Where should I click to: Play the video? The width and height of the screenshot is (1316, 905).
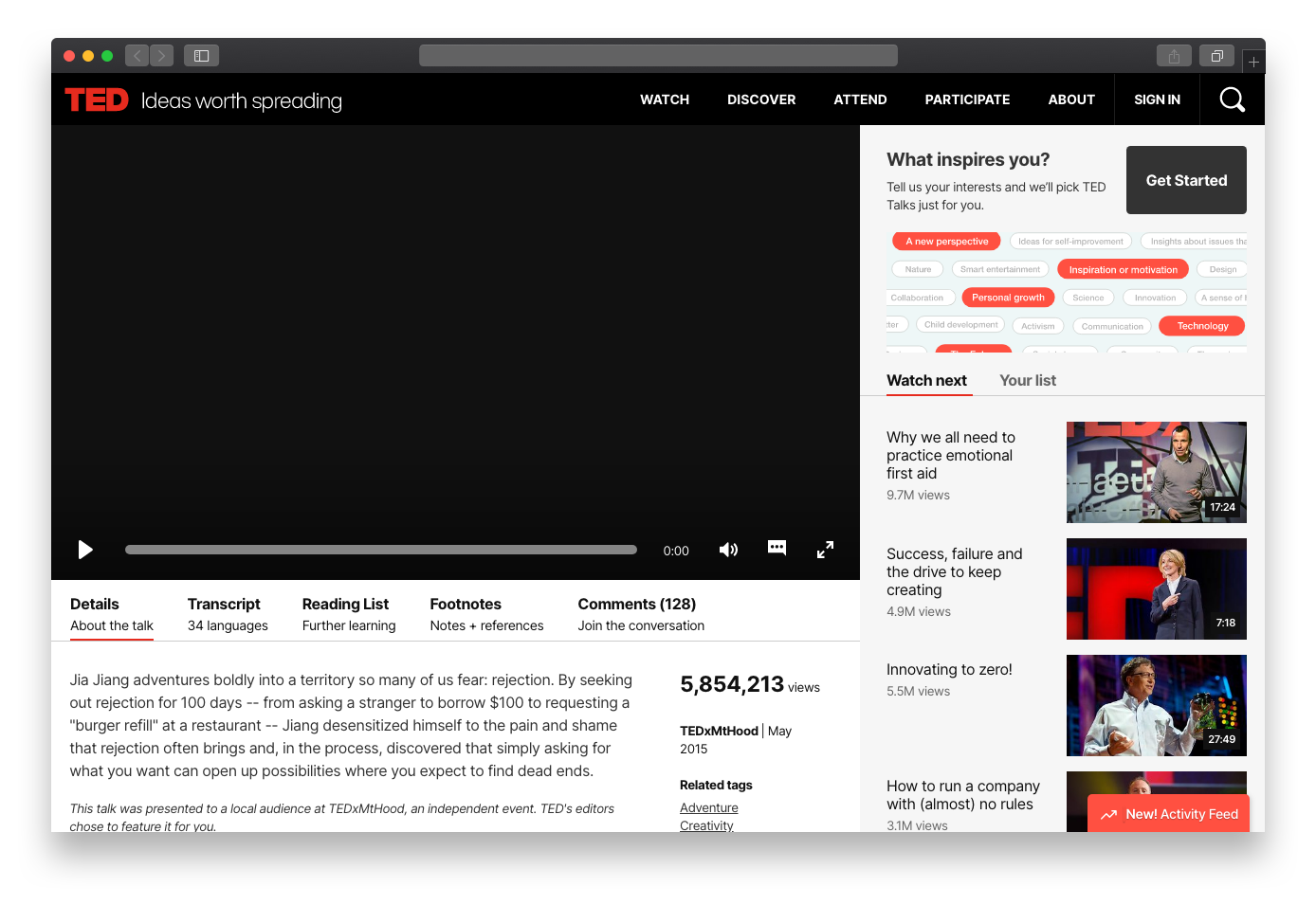pyautogui.click(x=85, y=550)
